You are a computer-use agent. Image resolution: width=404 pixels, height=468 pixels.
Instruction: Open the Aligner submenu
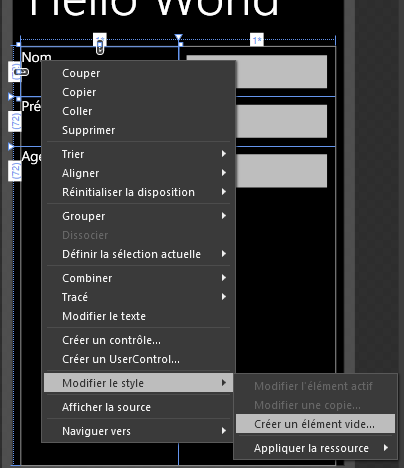[x=138, y=173]
